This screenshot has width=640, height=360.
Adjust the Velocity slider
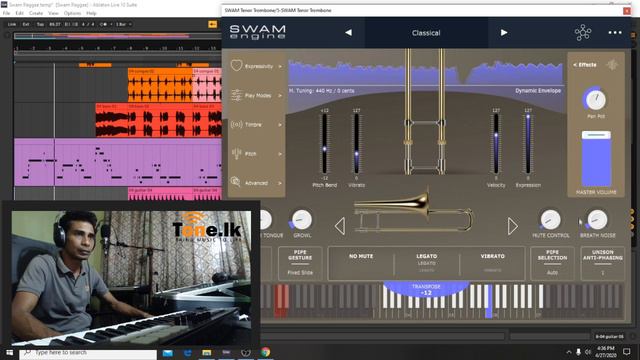pos(496,144)
